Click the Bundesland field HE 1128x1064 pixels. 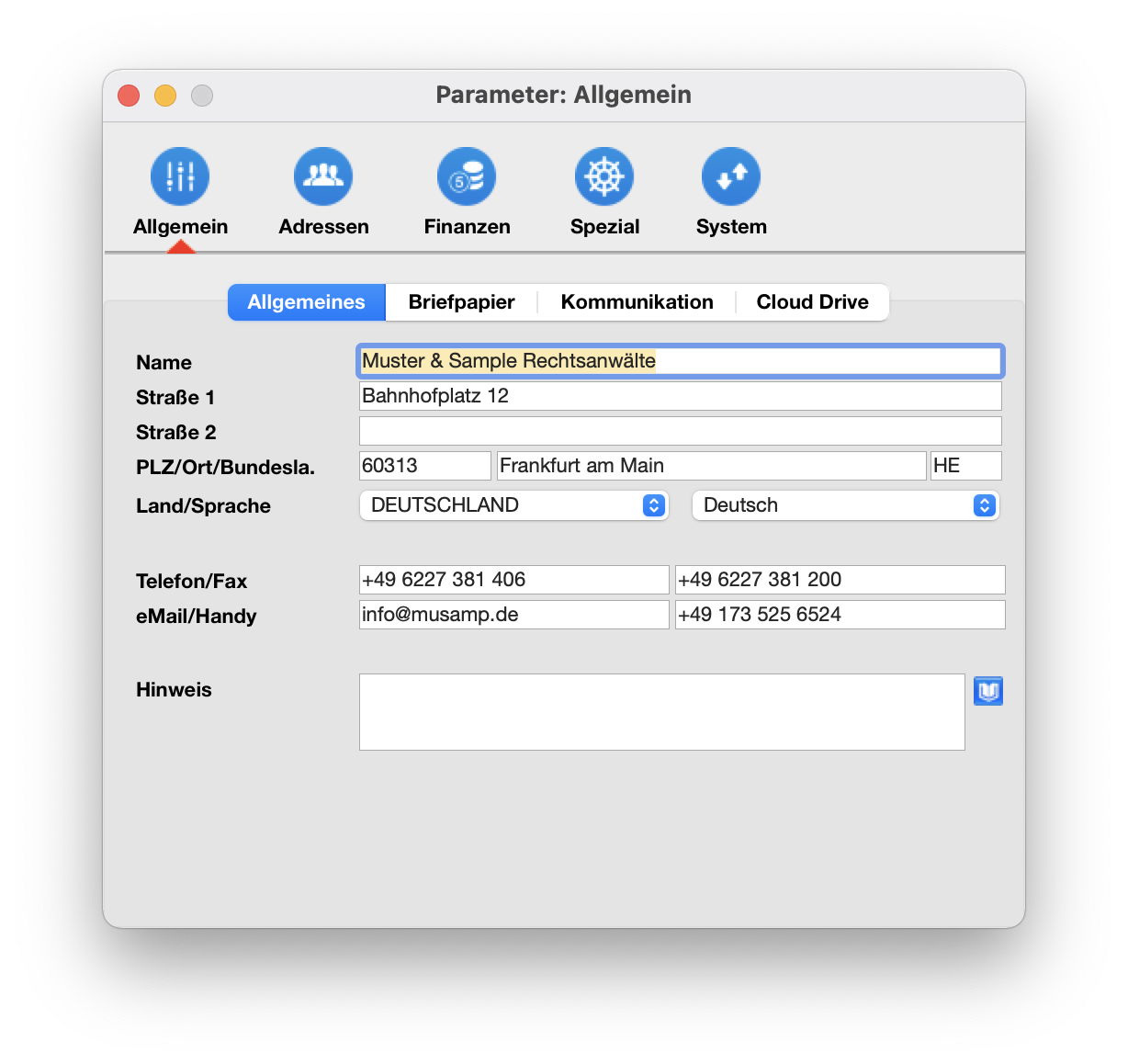coord(966,466)
